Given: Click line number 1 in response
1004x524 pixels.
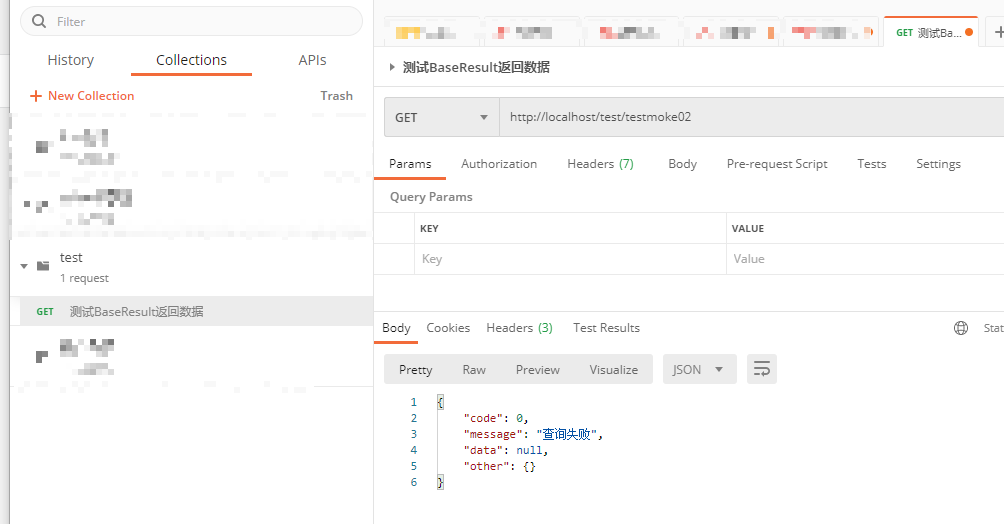Looking at the screenshot, I should [414, 402].
